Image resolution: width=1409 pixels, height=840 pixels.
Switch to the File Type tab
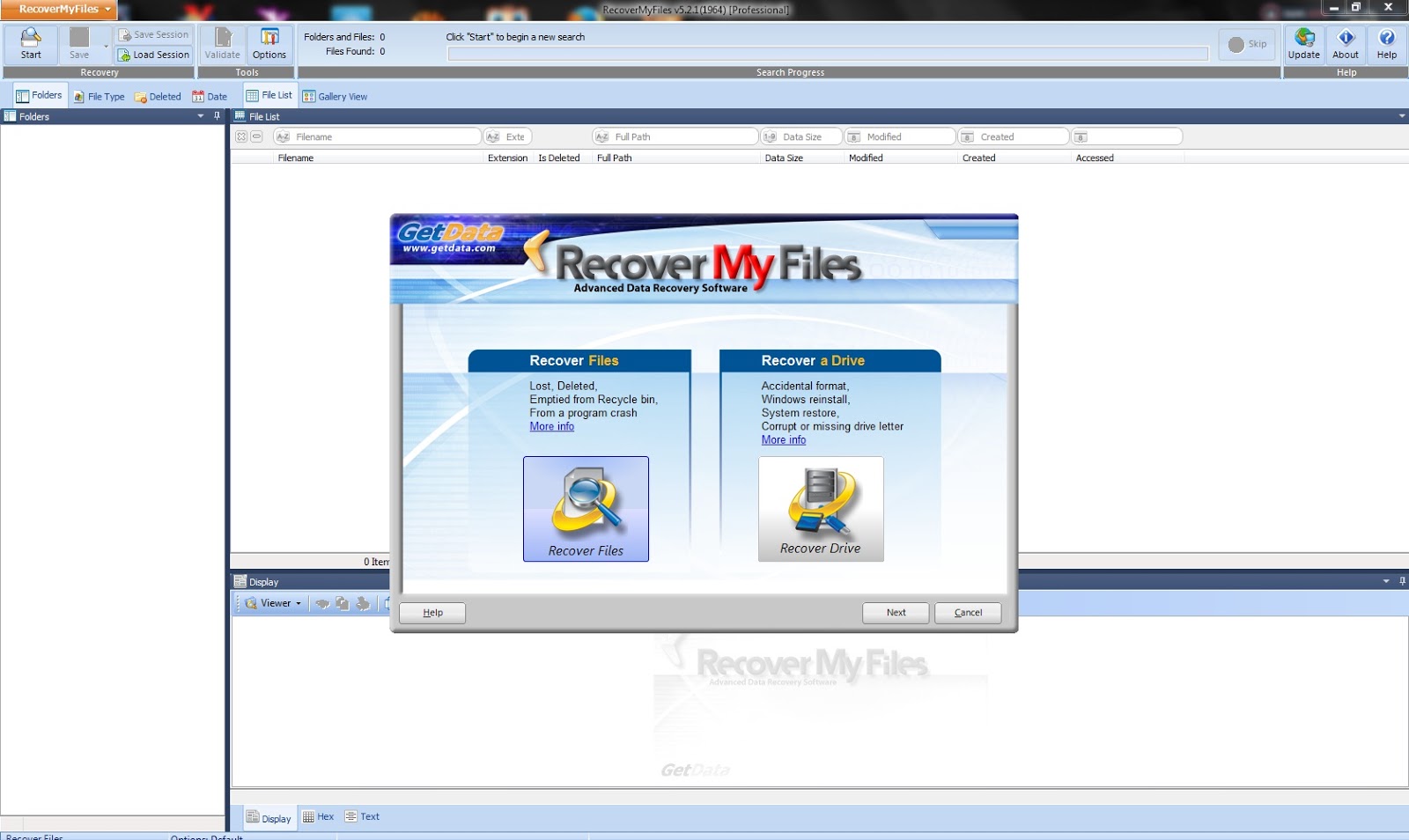click(x=99, y=97)
